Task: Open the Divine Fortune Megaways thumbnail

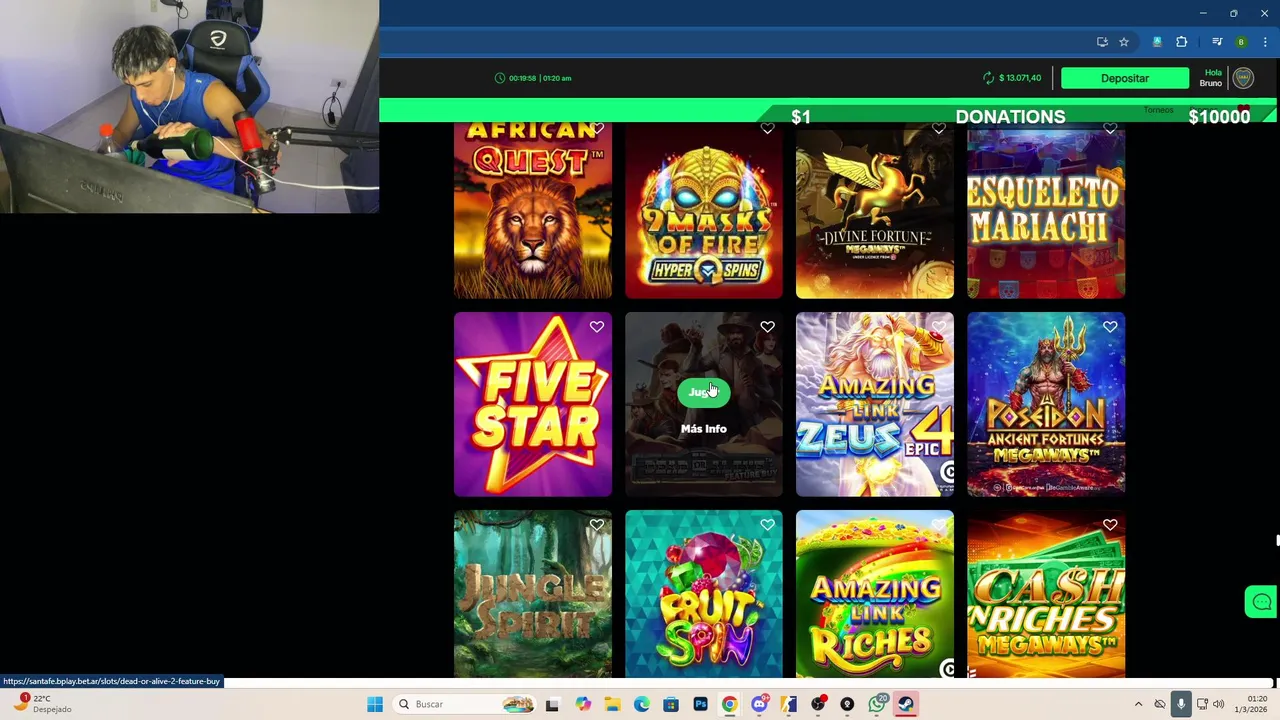Action: (x=875, y=211)
